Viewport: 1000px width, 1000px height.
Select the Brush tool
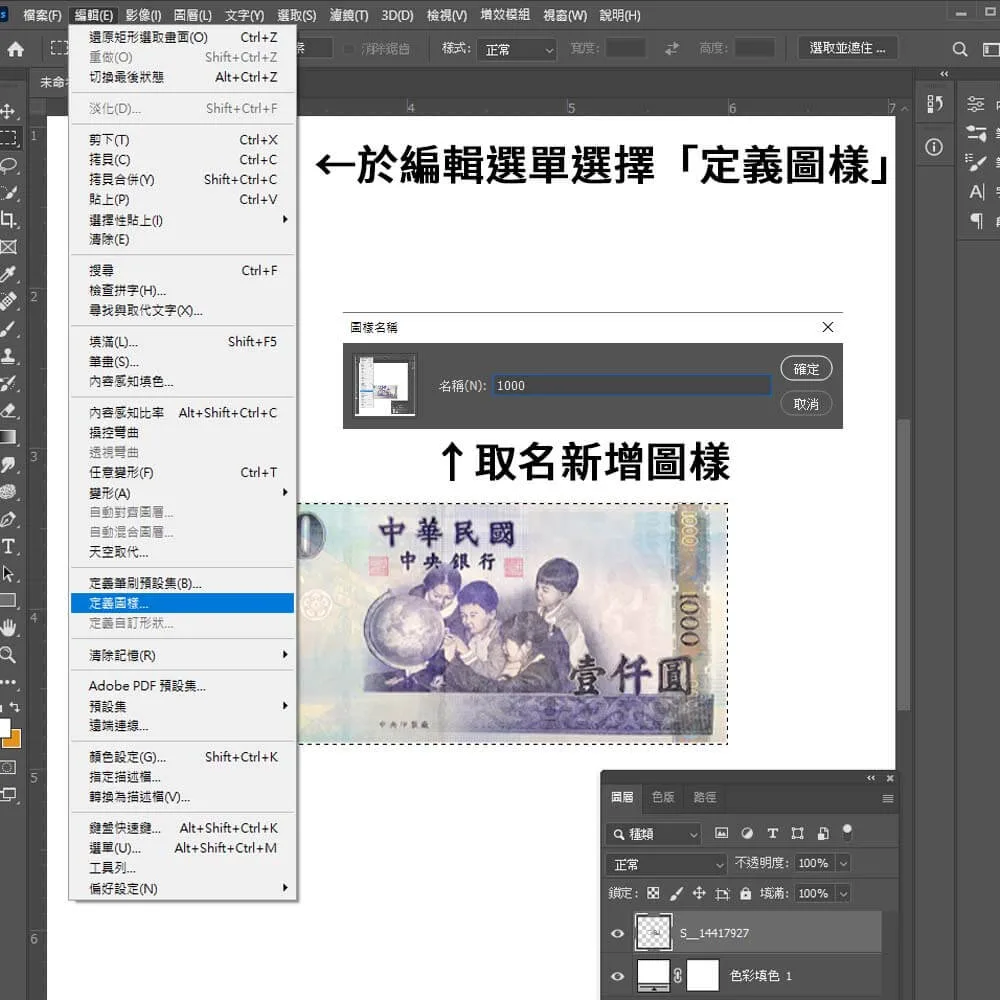(8, 328)
